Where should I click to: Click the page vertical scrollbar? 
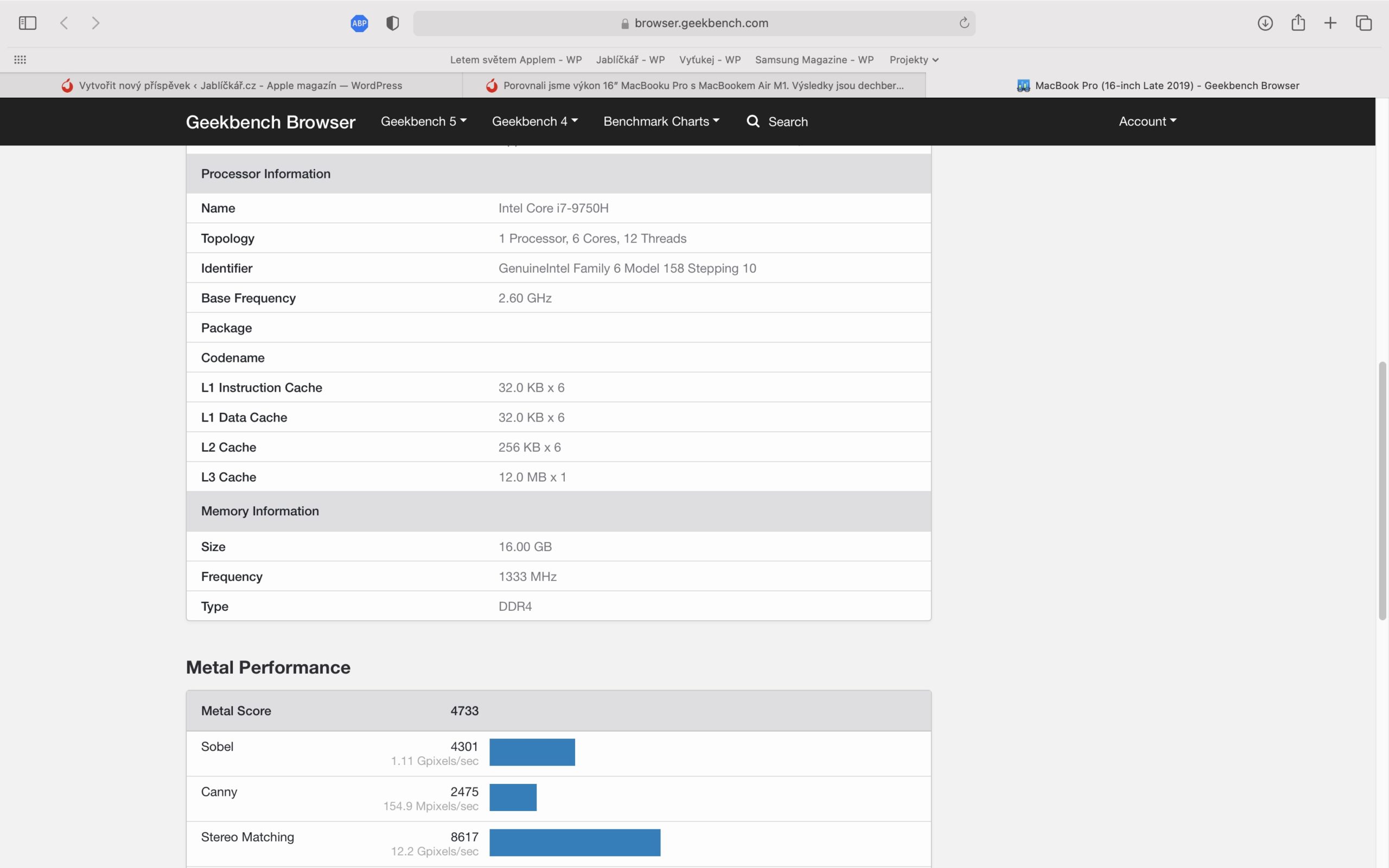1382,491
